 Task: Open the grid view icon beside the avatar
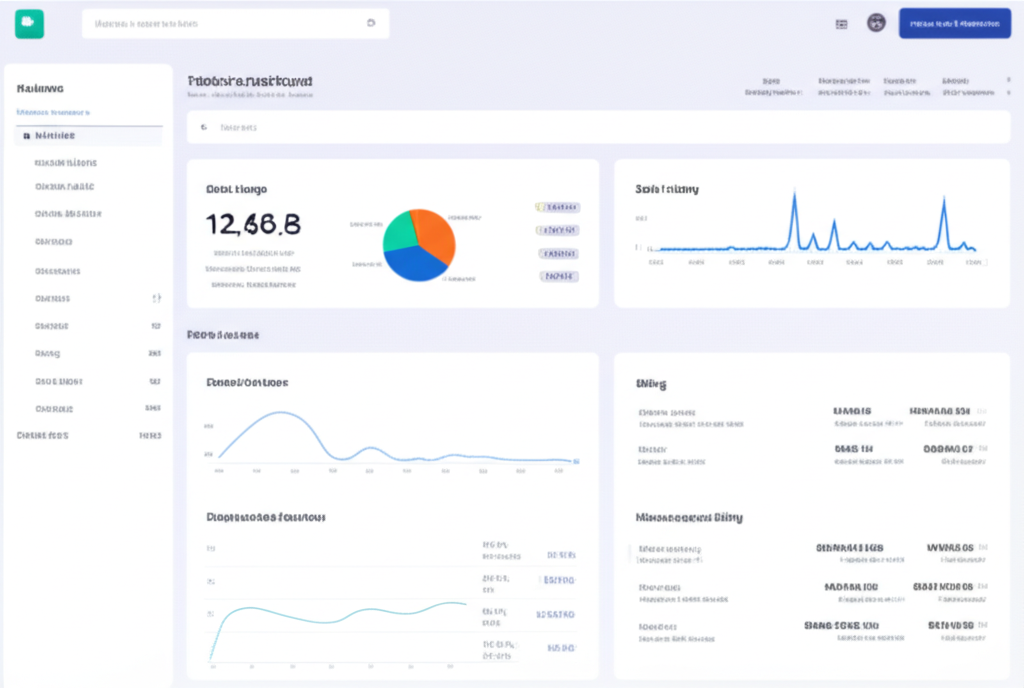click(841, 23)
